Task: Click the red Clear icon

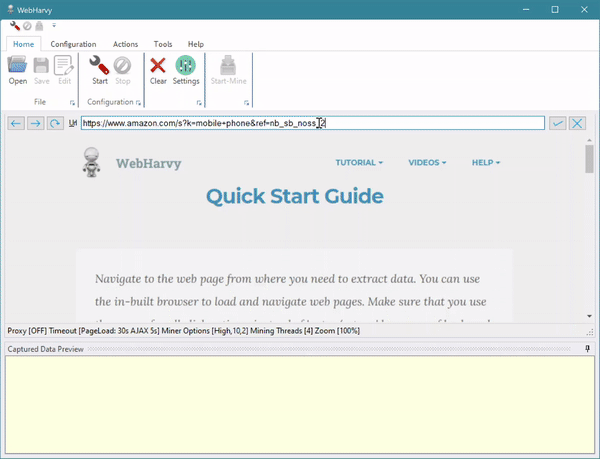Action: point(158,70)
